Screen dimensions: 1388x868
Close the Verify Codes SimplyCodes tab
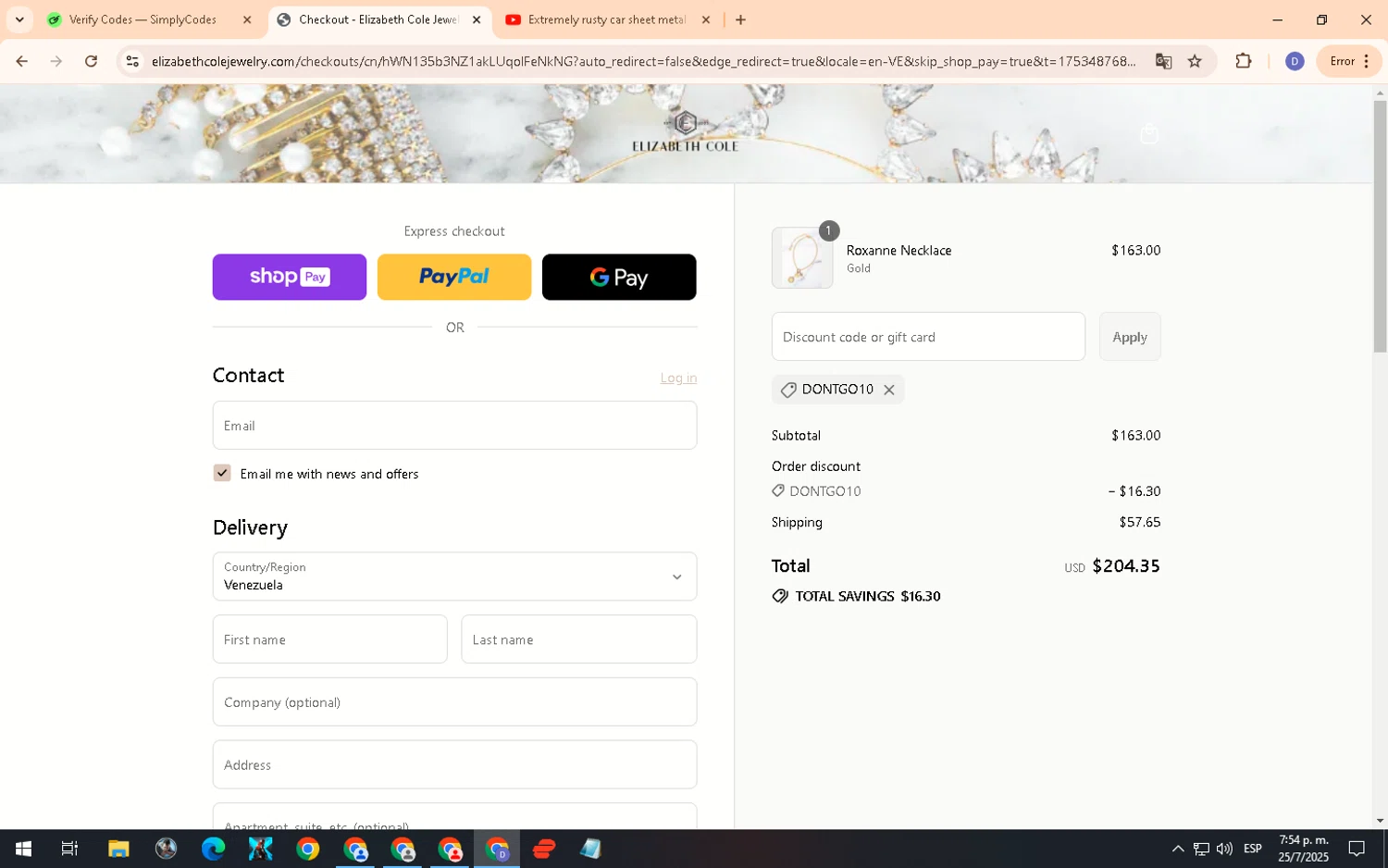pos(247,19)
